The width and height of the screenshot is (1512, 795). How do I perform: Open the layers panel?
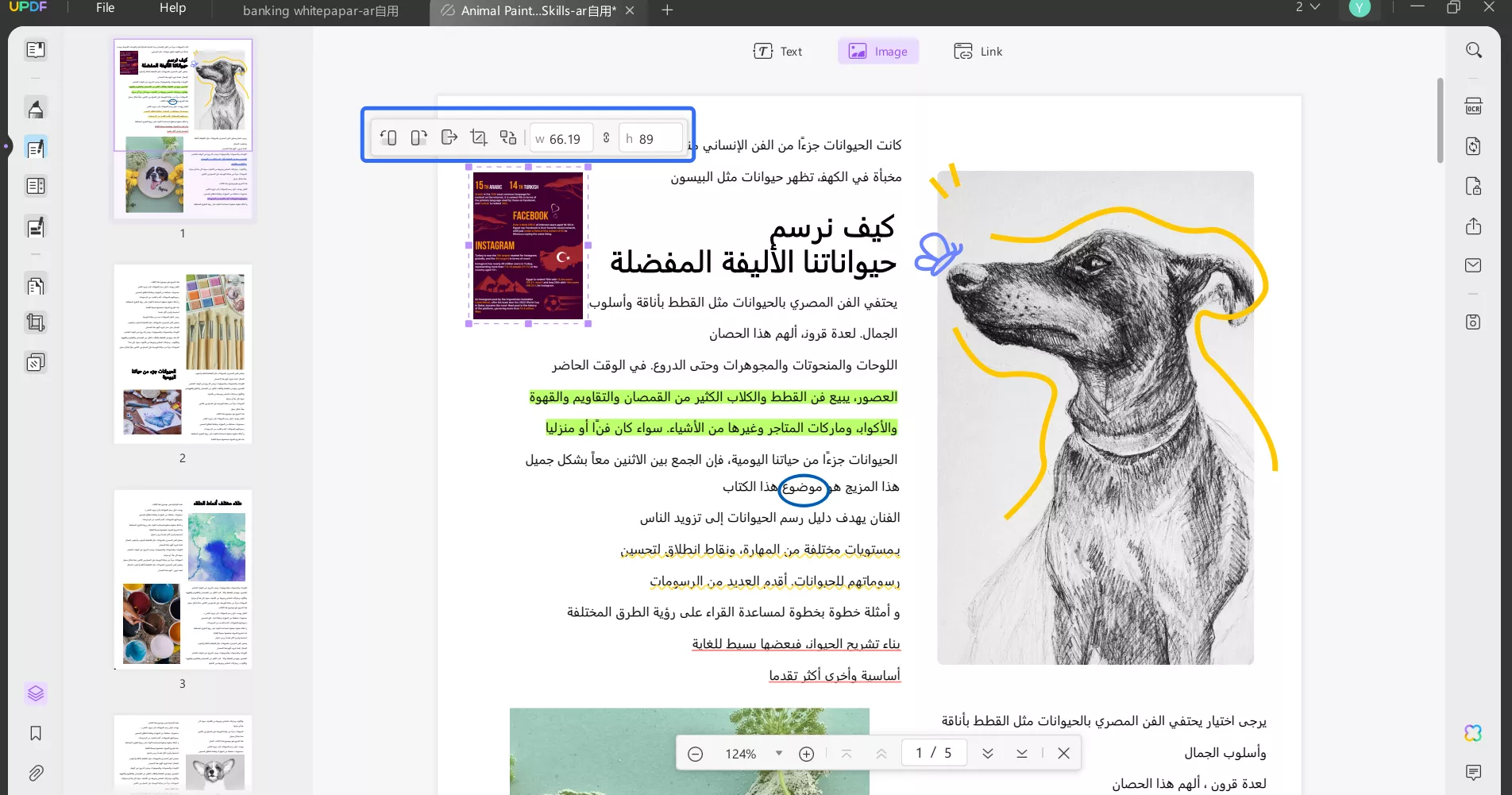point(36,693)
